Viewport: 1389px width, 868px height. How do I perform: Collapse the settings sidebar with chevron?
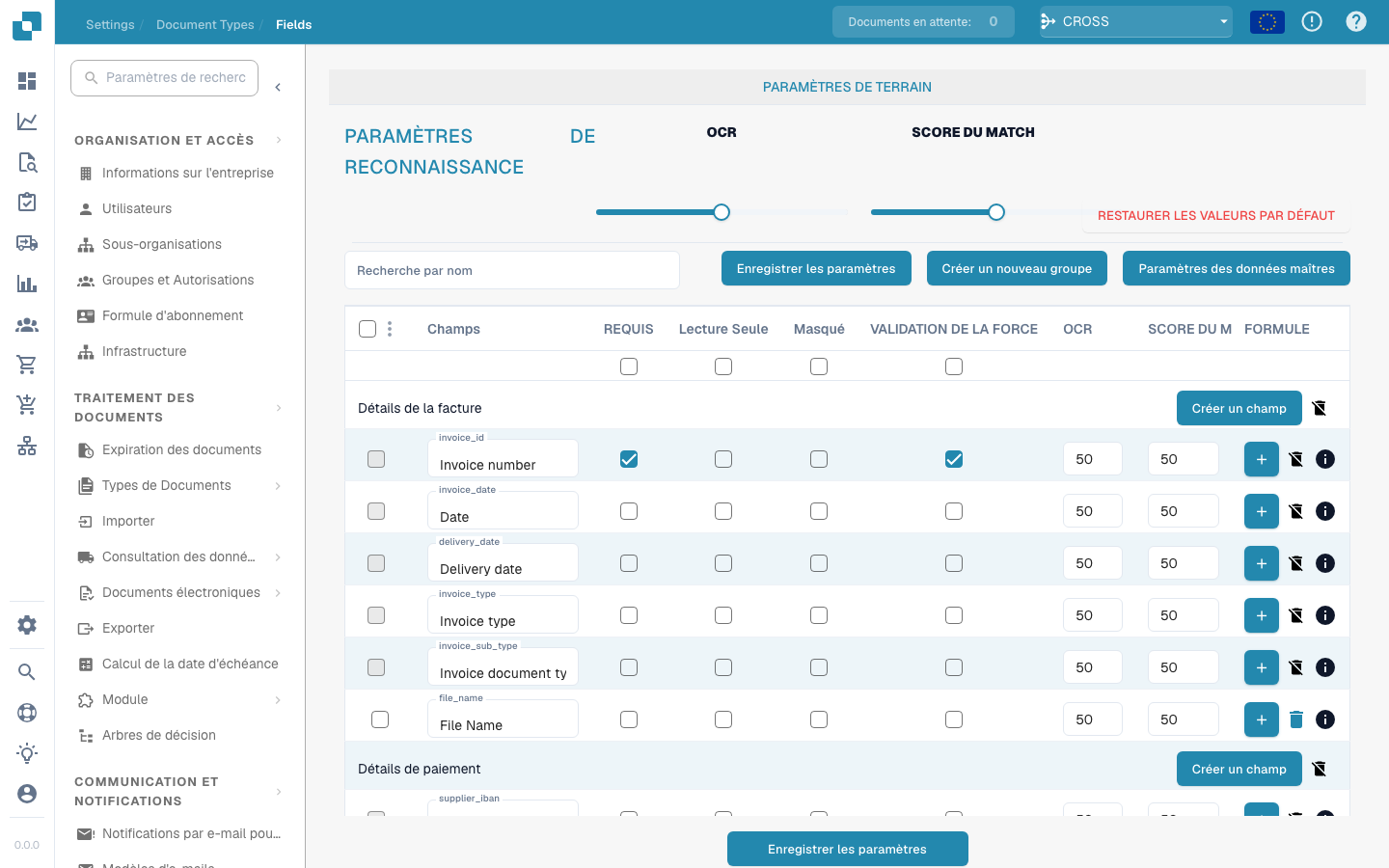[278, 88]
